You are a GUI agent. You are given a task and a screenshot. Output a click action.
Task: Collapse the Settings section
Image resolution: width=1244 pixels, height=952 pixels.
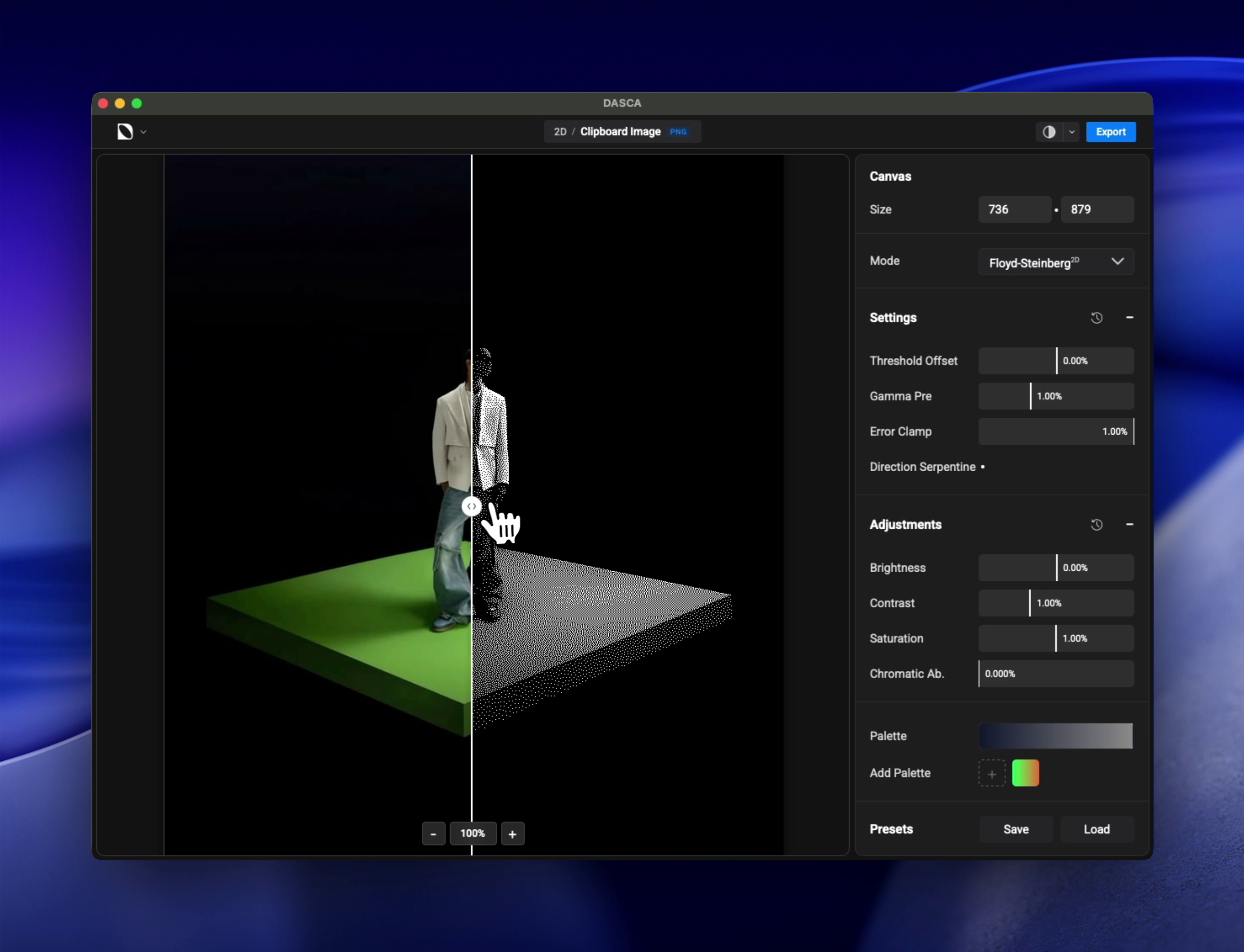tap(1129, 317)
